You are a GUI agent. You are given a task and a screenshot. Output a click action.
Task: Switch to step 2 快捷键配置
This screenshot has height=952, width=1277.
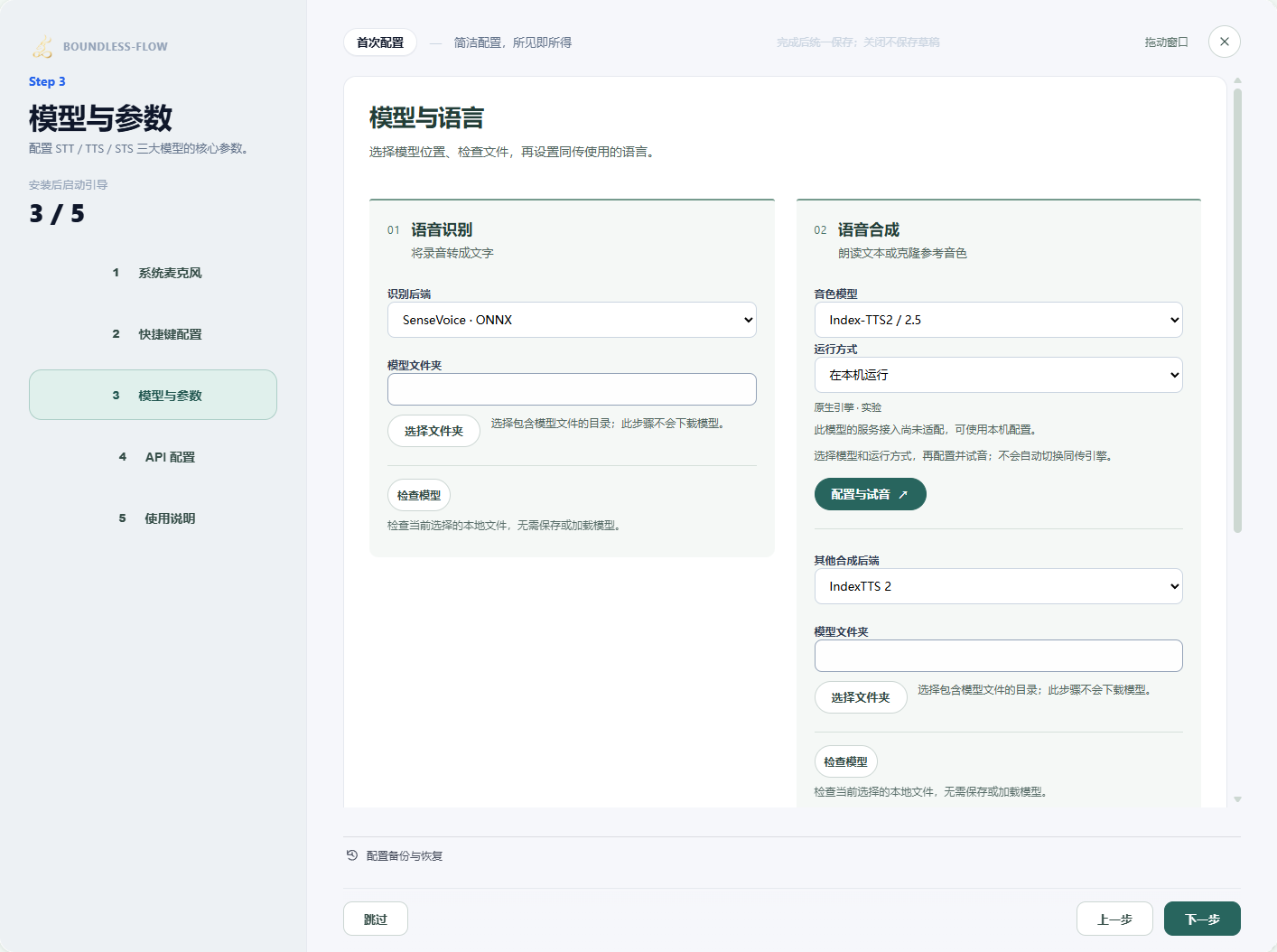point(153,334)
